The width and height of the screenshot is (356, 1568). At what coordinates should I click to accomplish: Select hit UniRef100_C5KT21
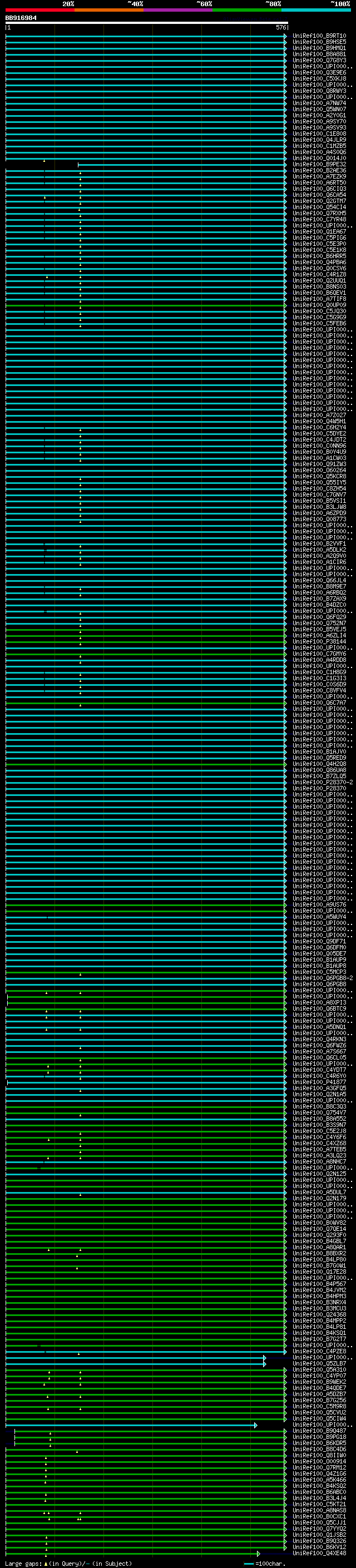coord(319,1504)
